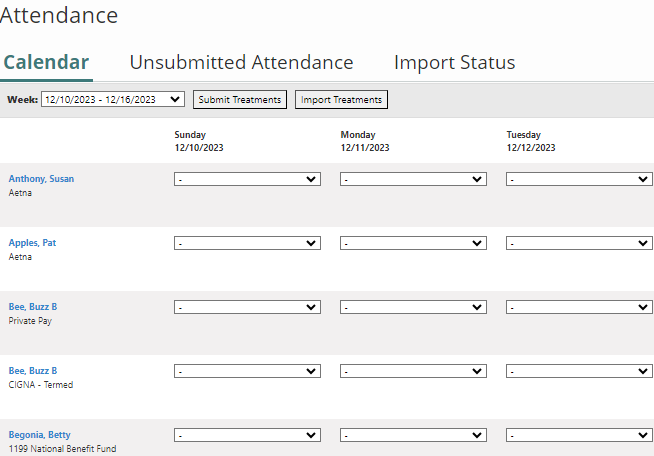Switch to the Unsubmitted Attendance tab
Viewport: 654px width, 456px height.
point(241,63)
